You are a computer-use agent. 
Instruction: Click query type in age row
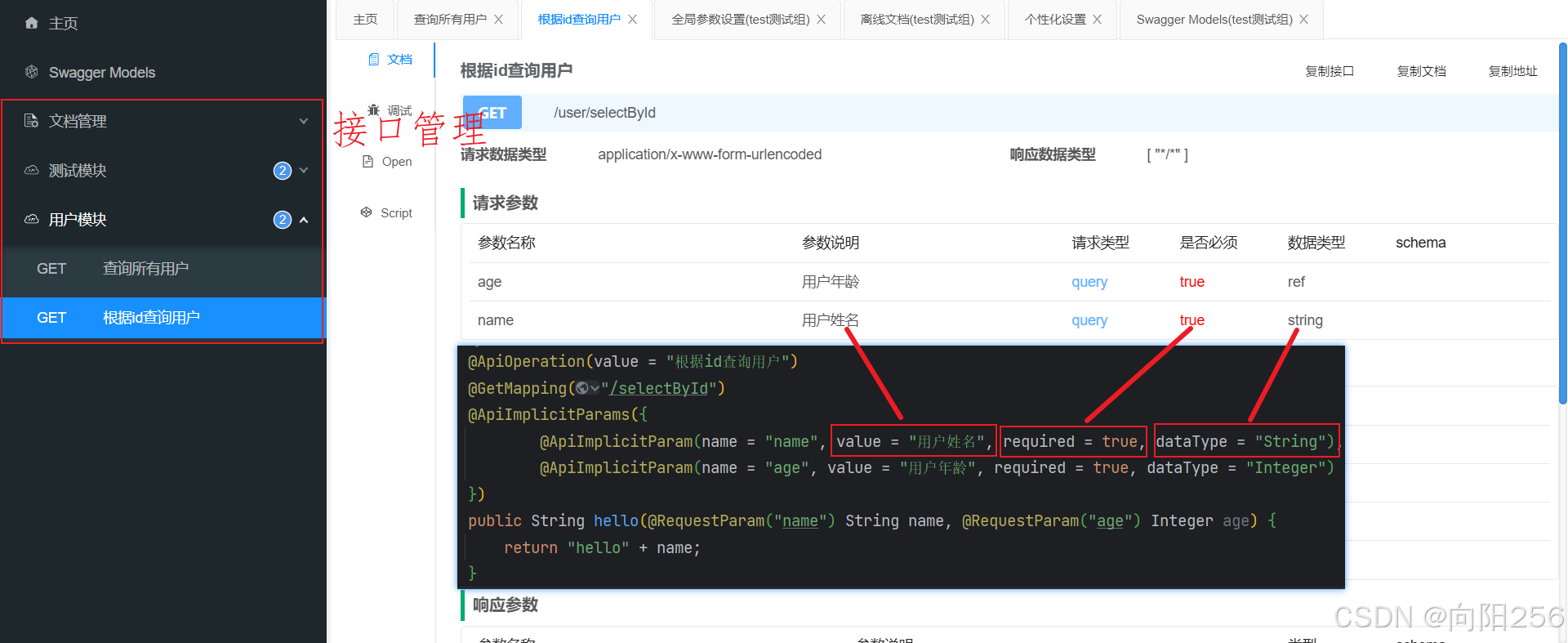coord(1089,282)
